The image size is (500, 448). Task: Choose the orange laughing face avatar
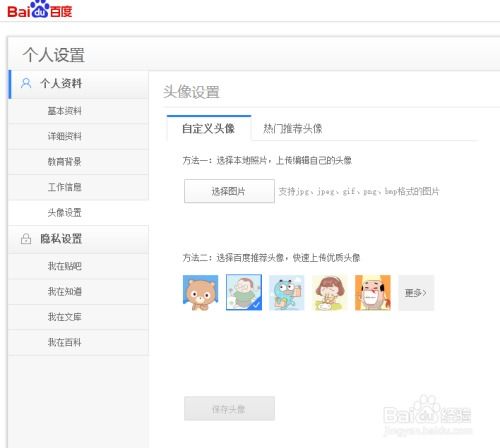373,293
